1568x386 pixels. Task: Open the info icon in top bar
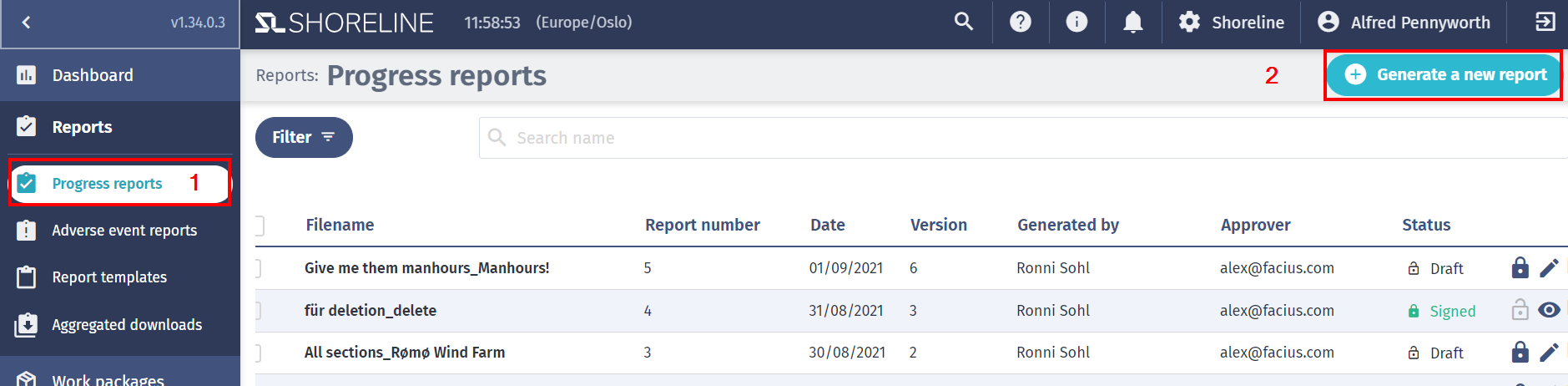pyautogui.click(x=1076, y=22)
